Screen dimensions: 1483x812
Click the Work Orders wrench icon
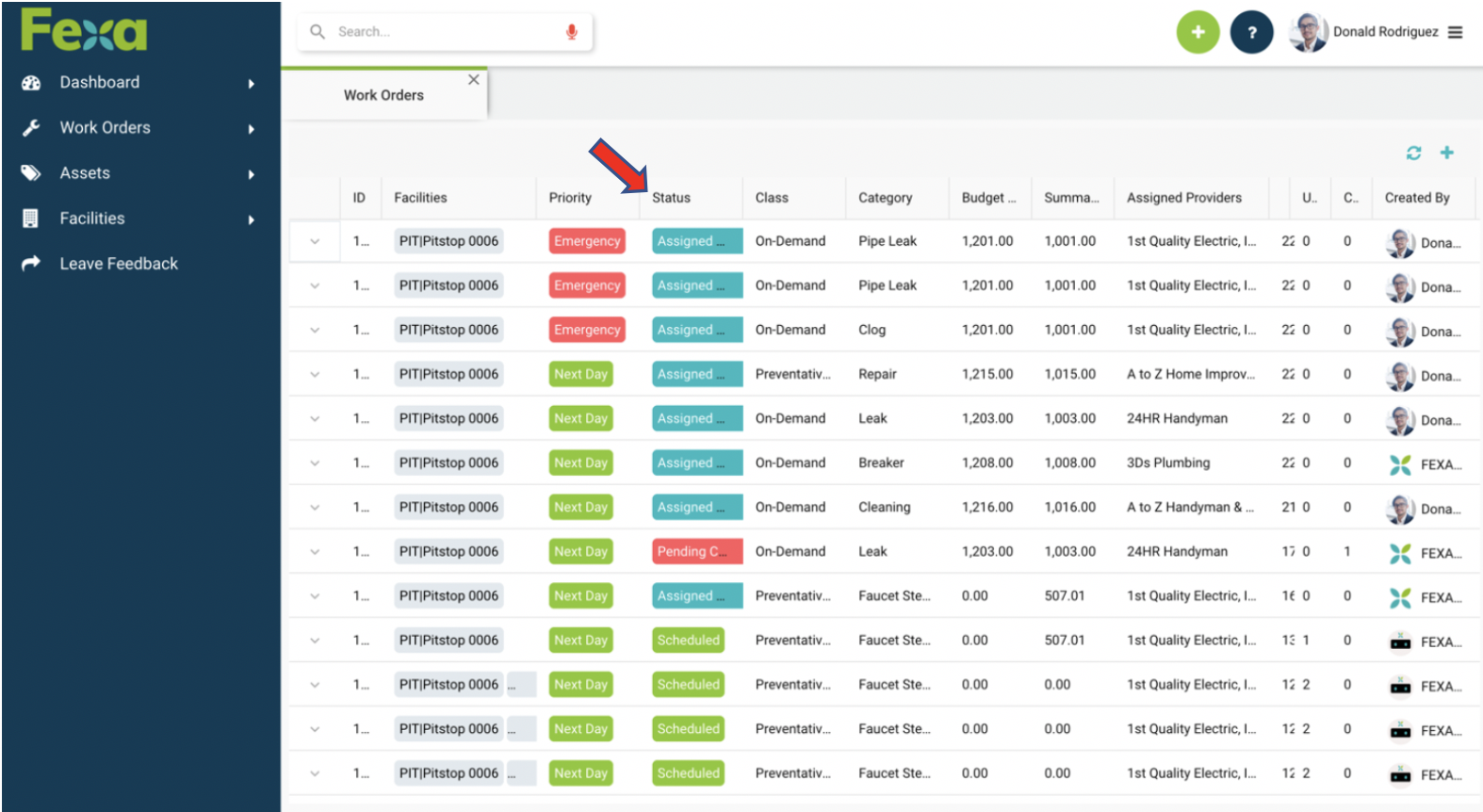coord(31,128)
